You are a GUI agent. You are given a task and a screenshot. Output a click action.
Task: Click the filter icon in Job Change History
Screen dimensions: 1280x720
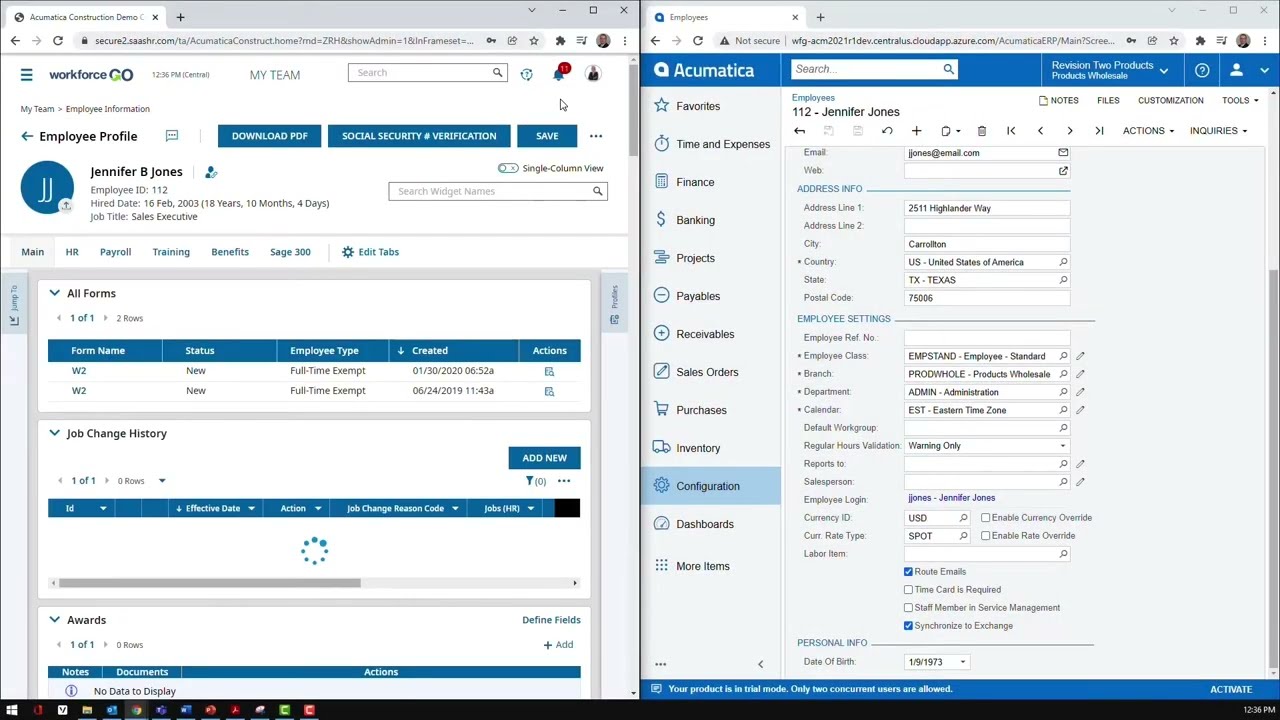pyautogui.click(x=530, y=481)
